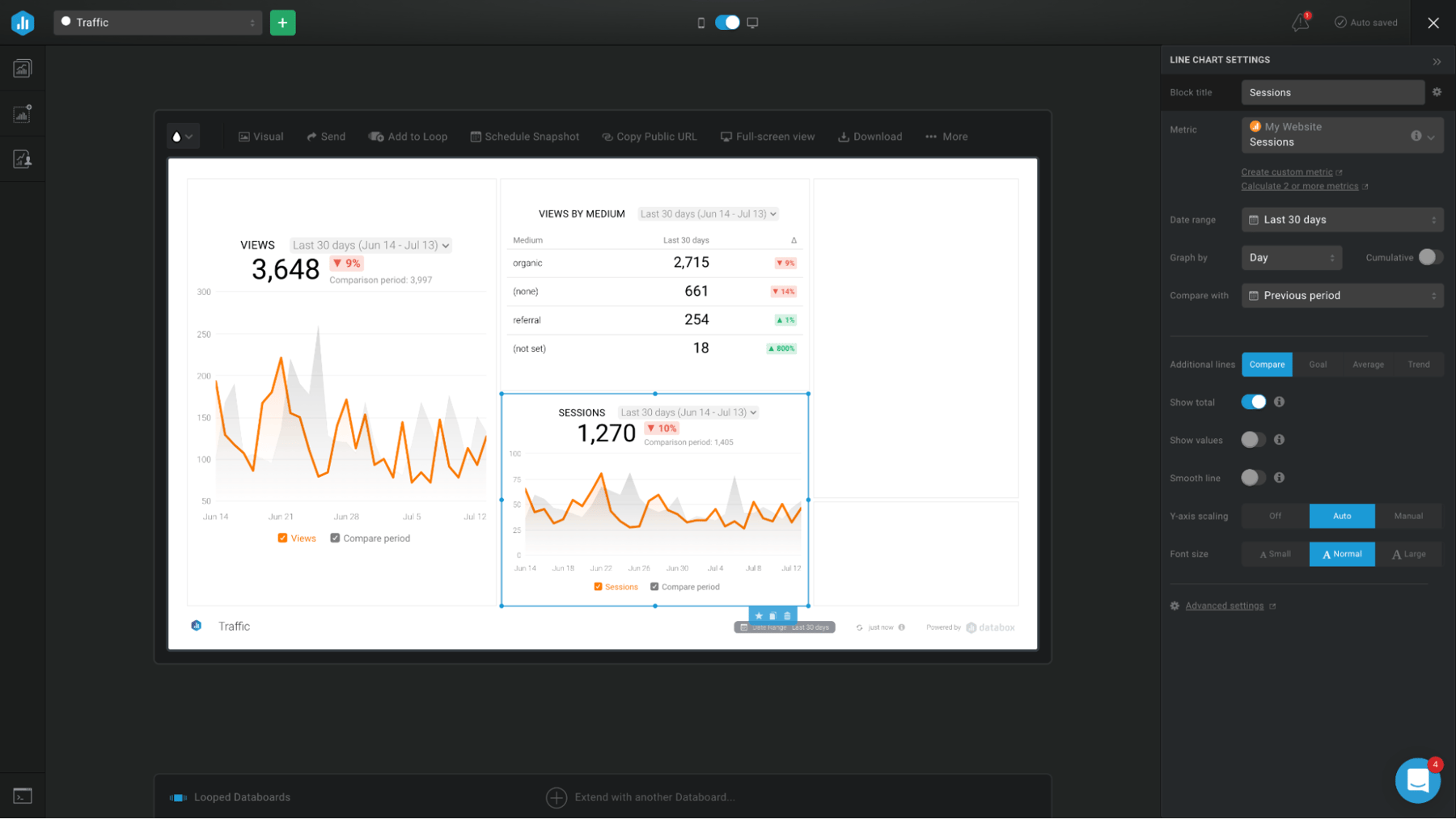The height and width of the screenshot is (819, 1456).
Task: Click the Create custom metric link
Action: 1286,171
